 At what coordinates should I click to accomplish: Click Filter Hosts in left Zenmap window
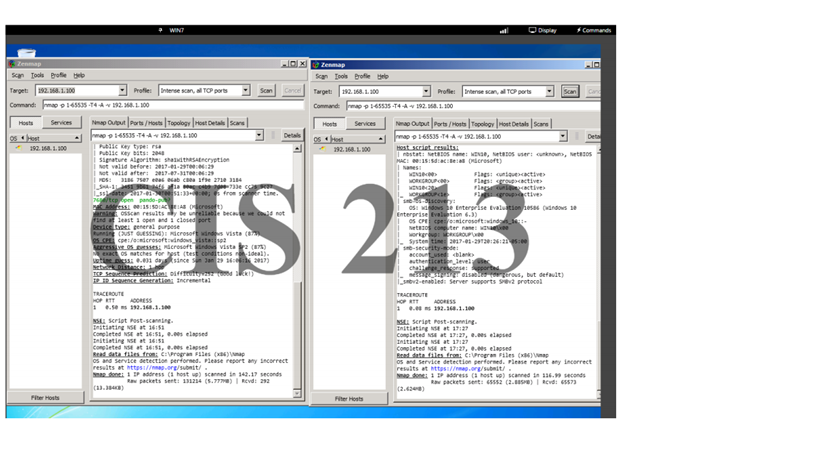click(x=45, y=397)
